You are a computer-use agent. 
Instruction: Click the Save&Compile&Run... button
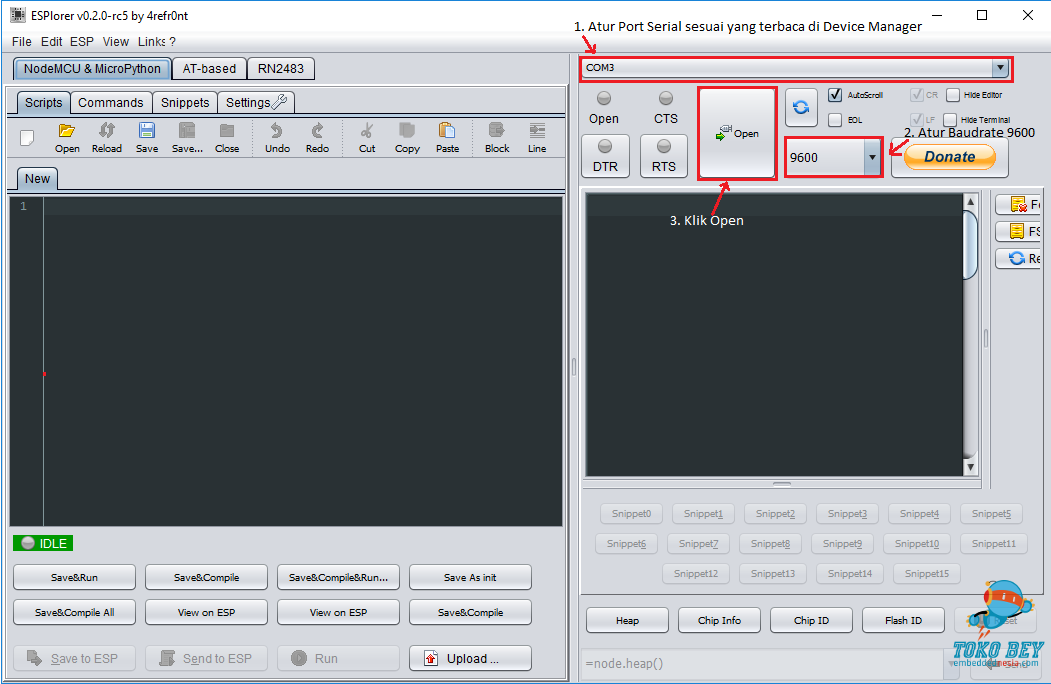[338, 577]
